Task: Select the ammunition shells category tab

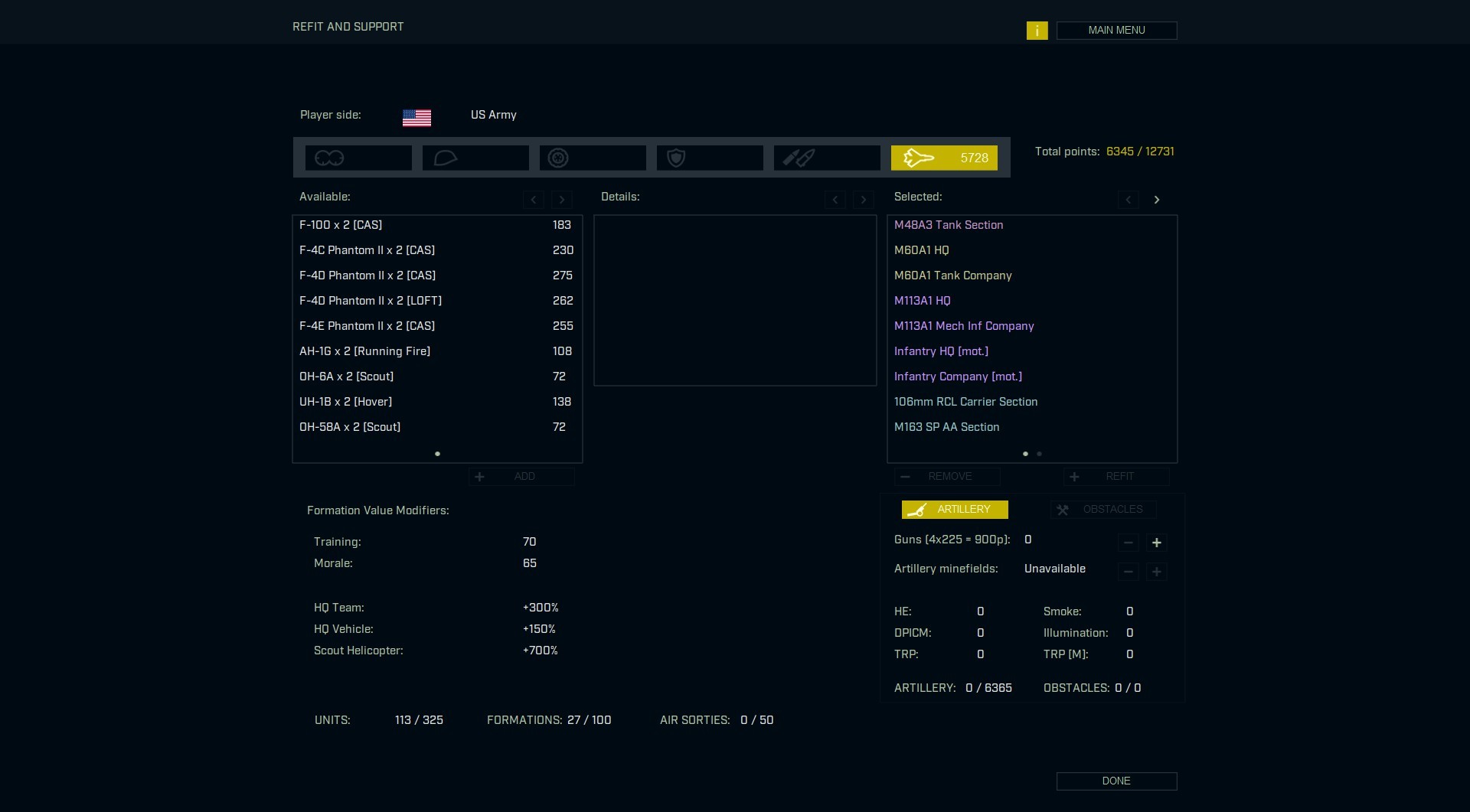Action: tap(826, 158)
